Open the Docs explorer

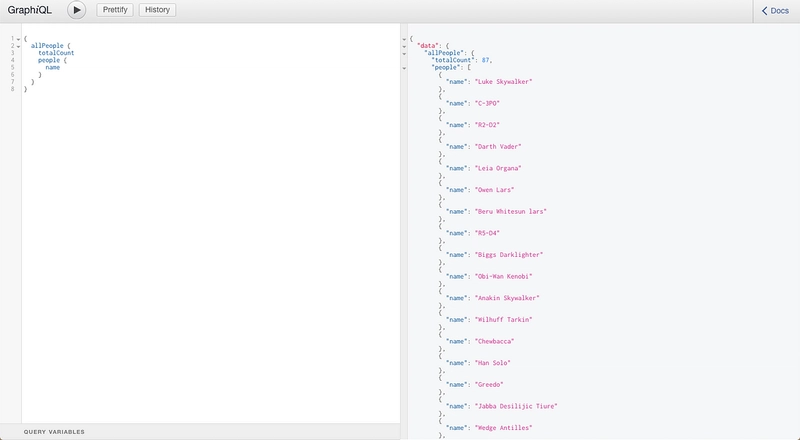[x=776, y=11]
